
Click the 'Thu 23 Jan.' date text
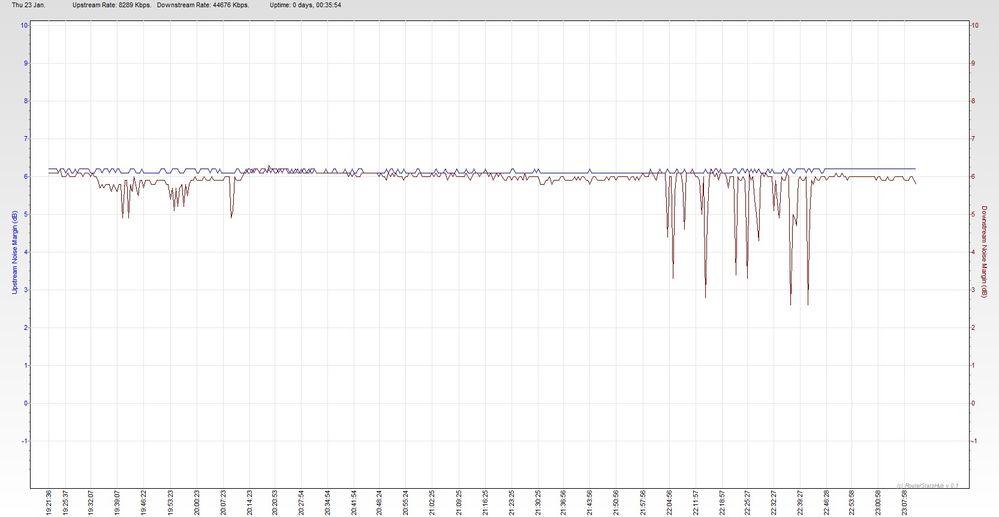coord(28,4)
